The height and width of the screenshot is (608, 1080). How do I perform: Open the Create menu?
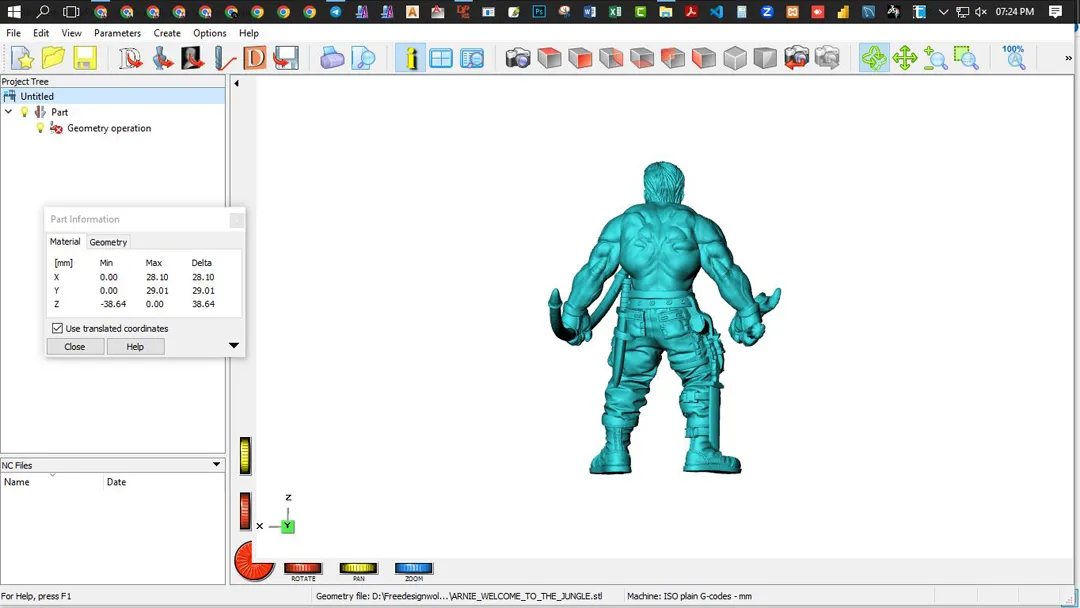click(x=167, y=33)
